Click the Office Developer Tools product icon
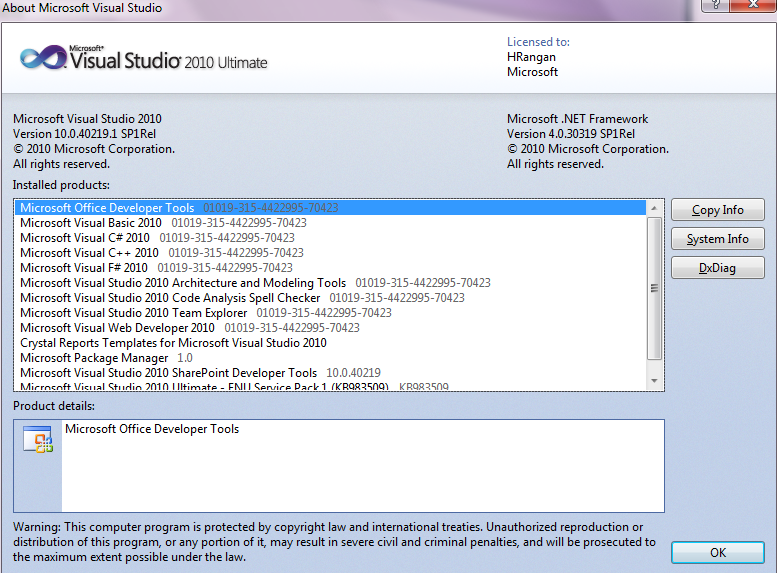 (x=38, y=441)
